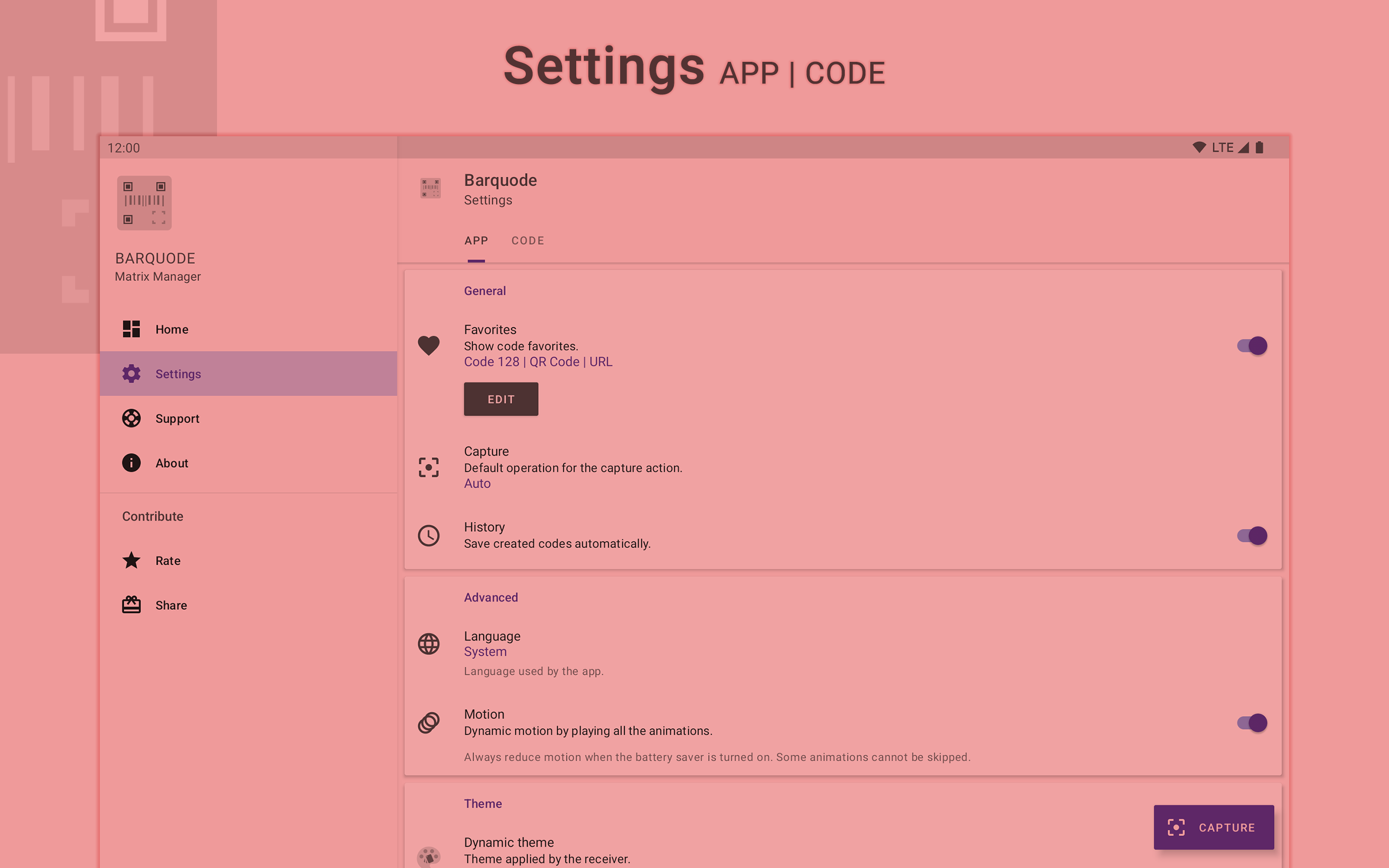Image resolution: width=1389 pixels, height=868 pixels.
Task: Click the Barquode barcode app icon
Action: click(x=430, y=188)
